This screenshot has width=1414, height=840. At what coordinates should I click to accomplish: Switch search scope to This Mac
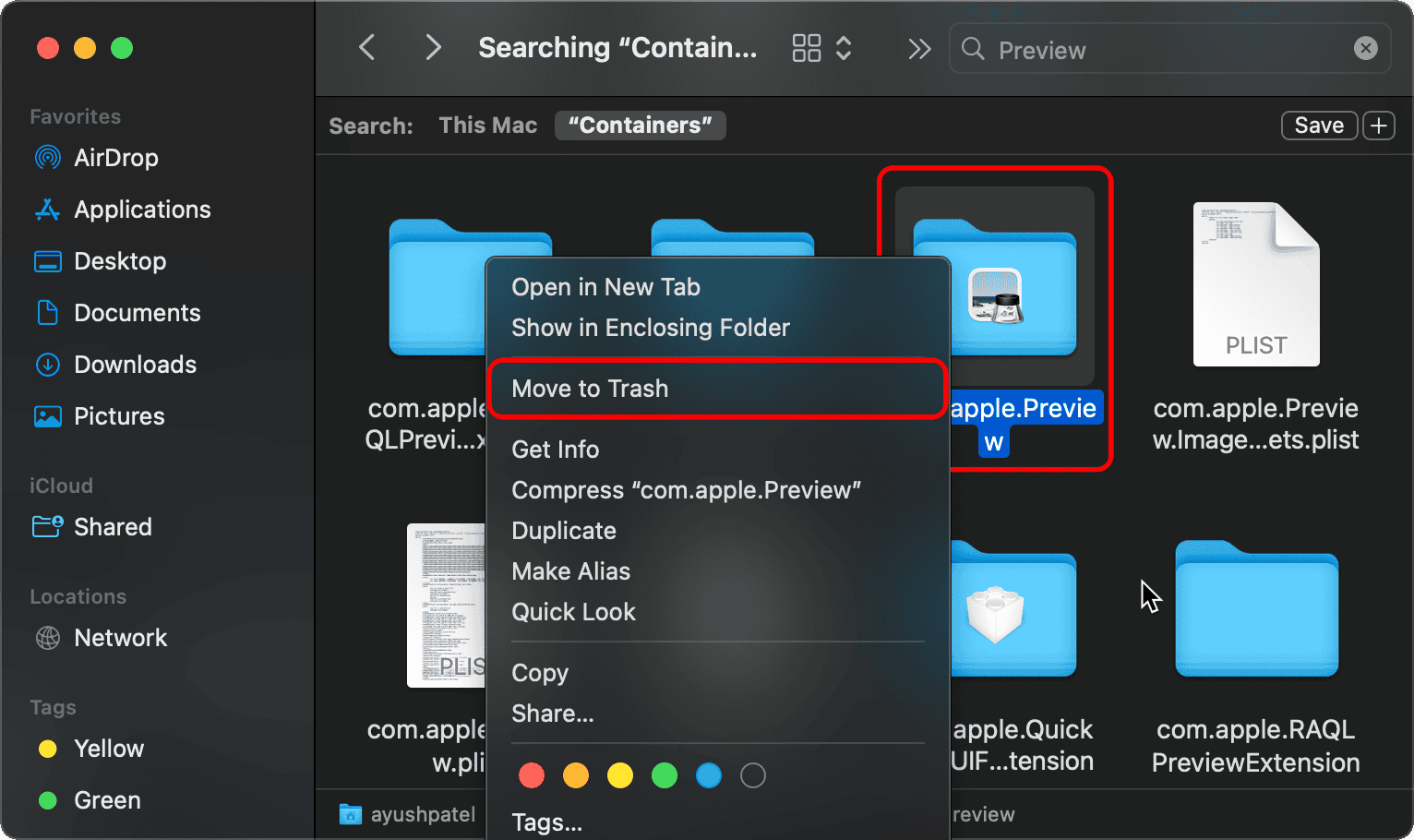pos(487,126)
